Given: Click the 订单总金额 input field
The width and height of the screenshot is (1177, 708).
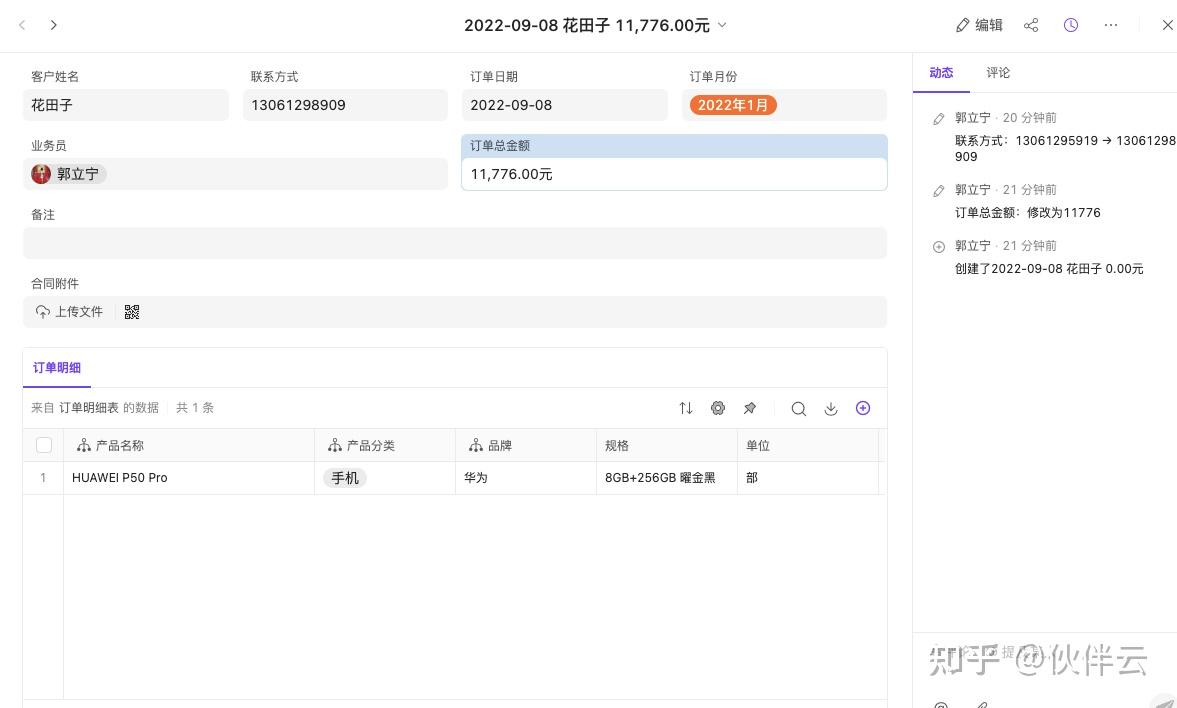Looking at the screenshot, I should point(674,174).
